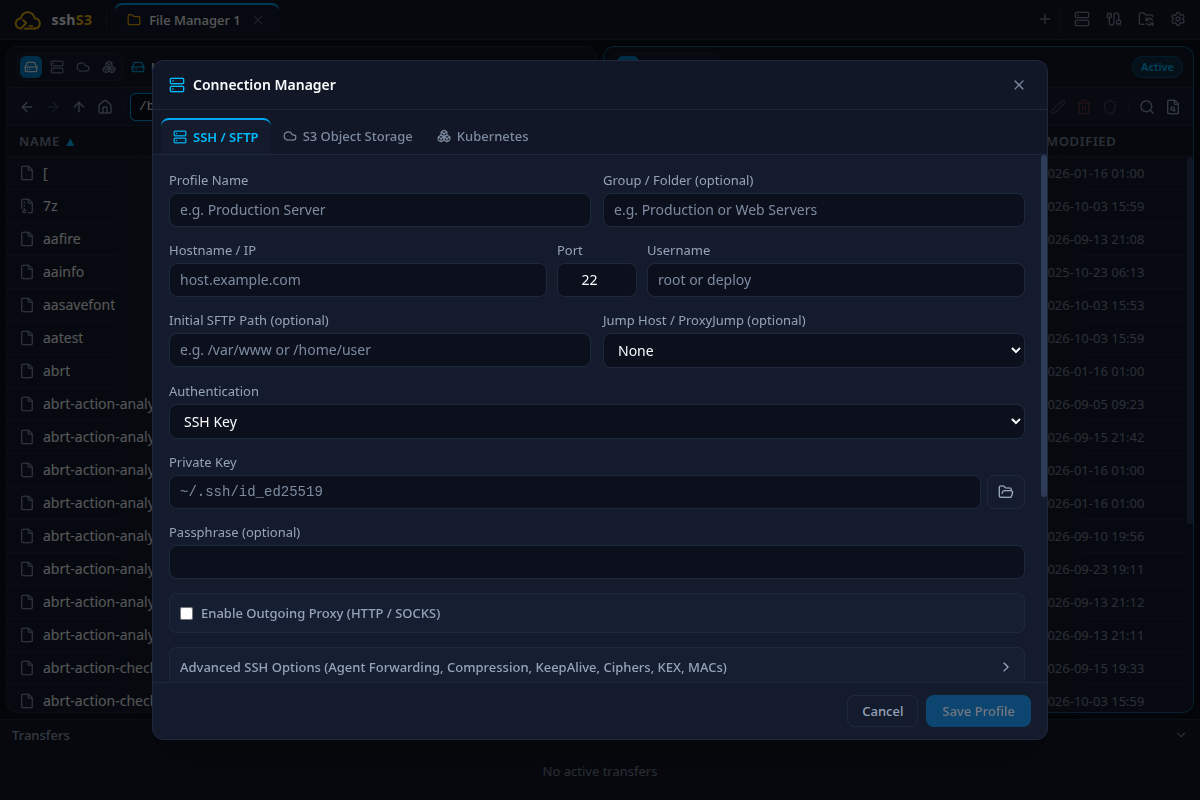Close the Connection Manager dialog
1200x800 pixels.
point(1019,85)
